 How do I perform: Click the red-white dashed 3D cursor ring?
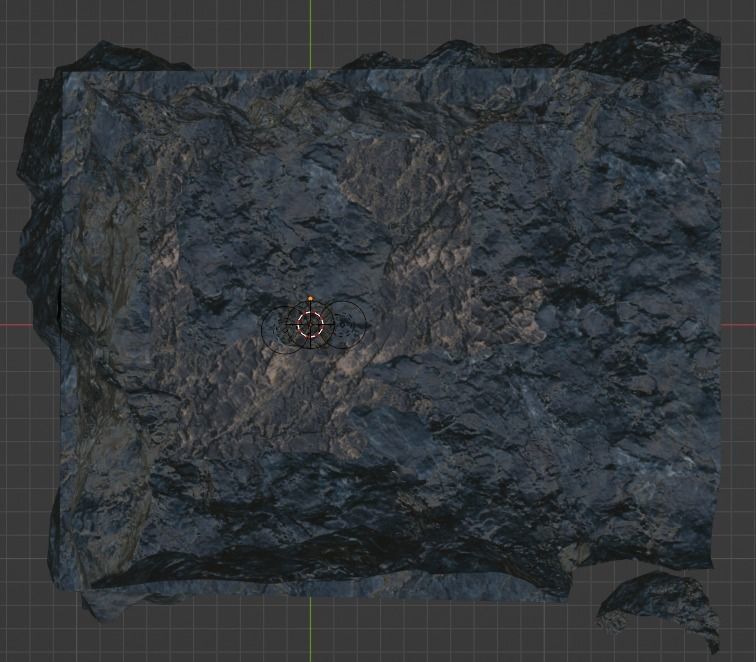tap(310, 324)
